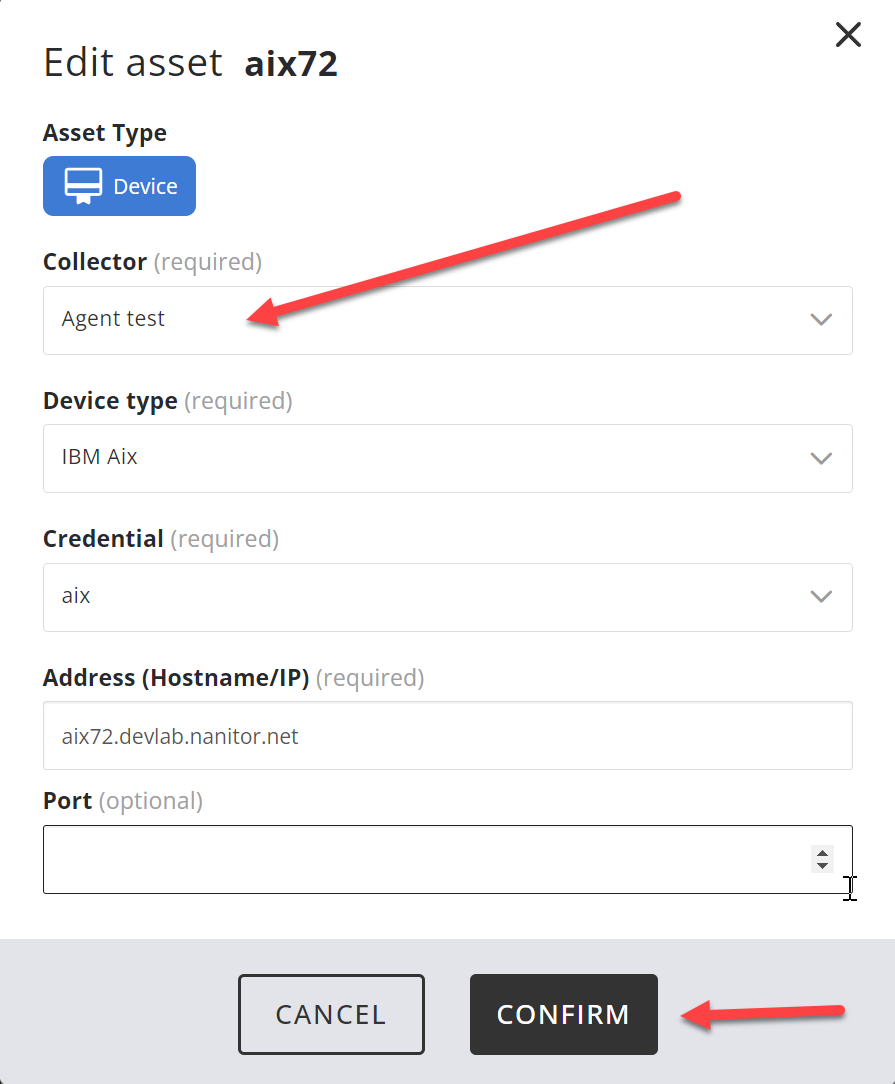Click the Collector field label
The width and height of the screenshot is (895, 1084).
tap(95, 262)
